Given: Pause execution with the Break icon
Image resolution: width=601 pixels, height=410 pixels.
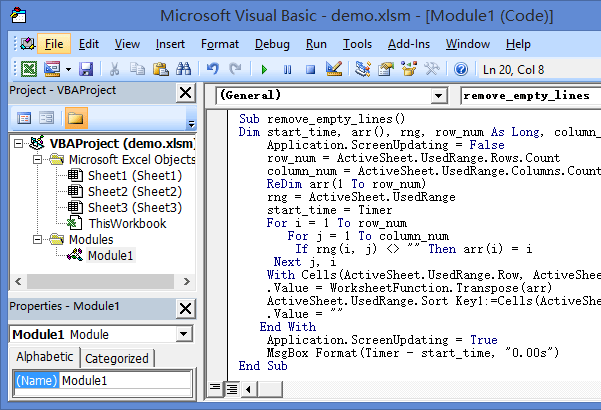Looking at the screenshot, I should [x=288, y=69].
